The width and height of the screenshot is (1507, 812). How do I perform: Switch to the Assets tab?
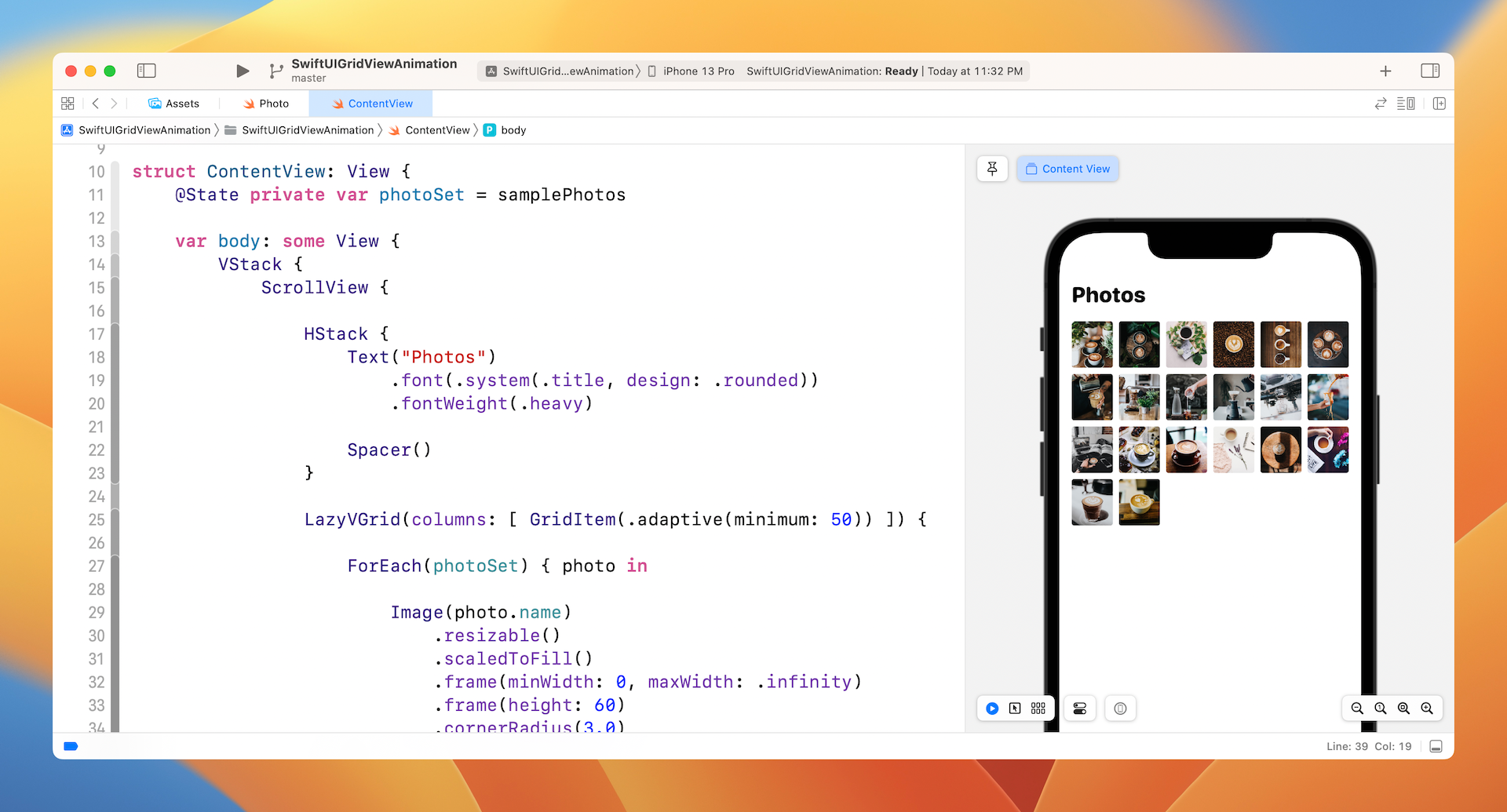(174, 104)
